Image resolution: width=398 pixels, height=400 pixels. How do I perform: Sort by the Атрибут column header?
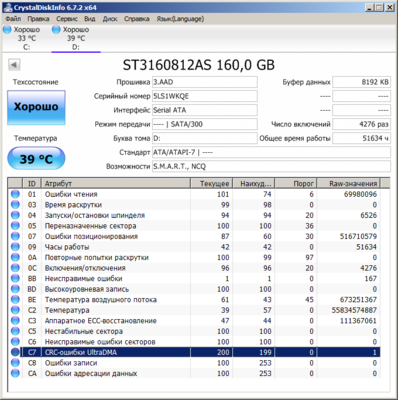(x=116, y=183)
